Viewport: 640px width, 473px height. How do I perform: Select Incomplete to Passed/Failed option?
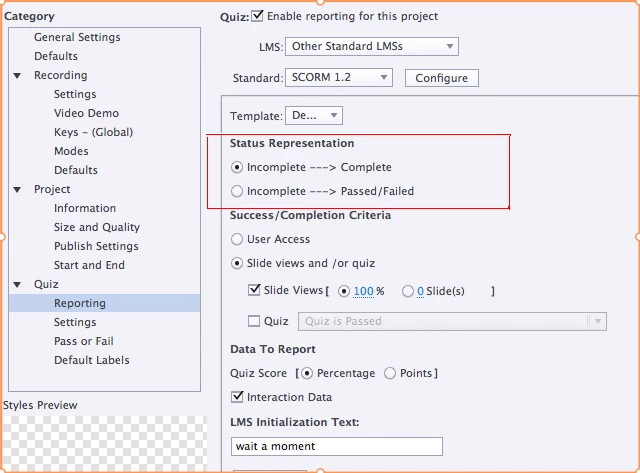coord(237,191)
